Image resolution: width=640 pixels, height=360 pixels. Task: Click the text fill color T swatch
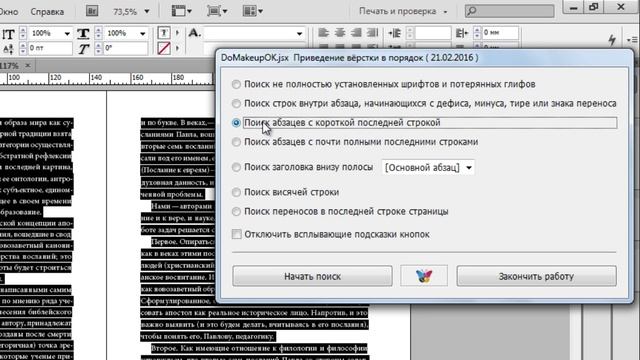click(x=164, y=33)
